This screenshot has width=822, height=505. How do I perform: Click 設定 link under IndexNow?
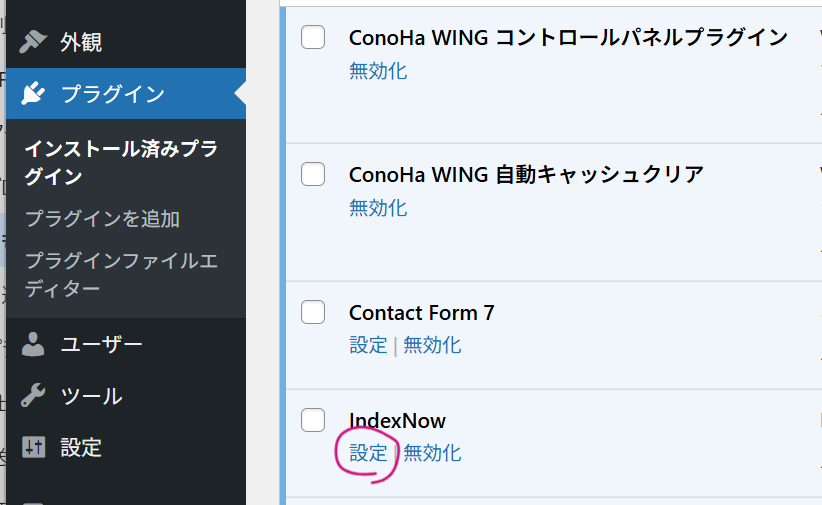368,453
